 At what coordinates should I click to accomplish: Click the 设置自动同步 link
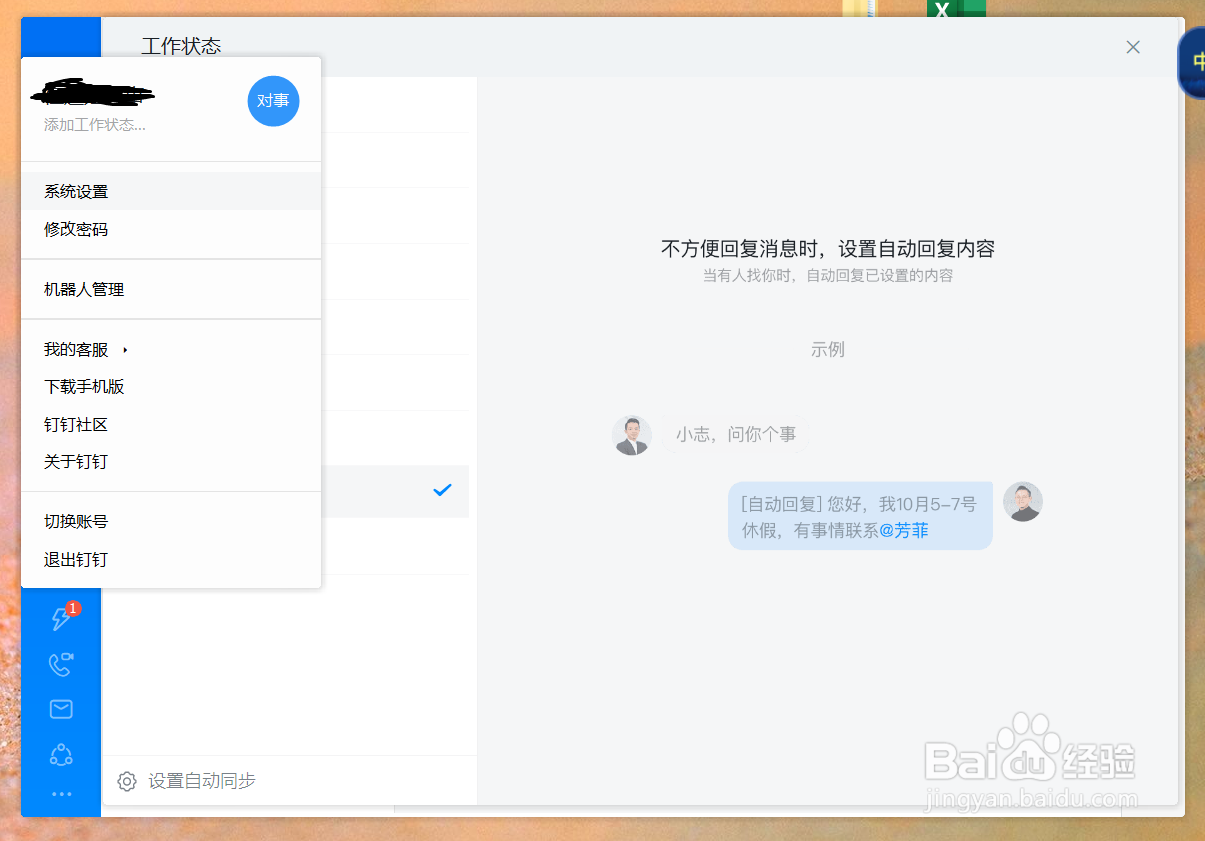[x=202, y=781]
